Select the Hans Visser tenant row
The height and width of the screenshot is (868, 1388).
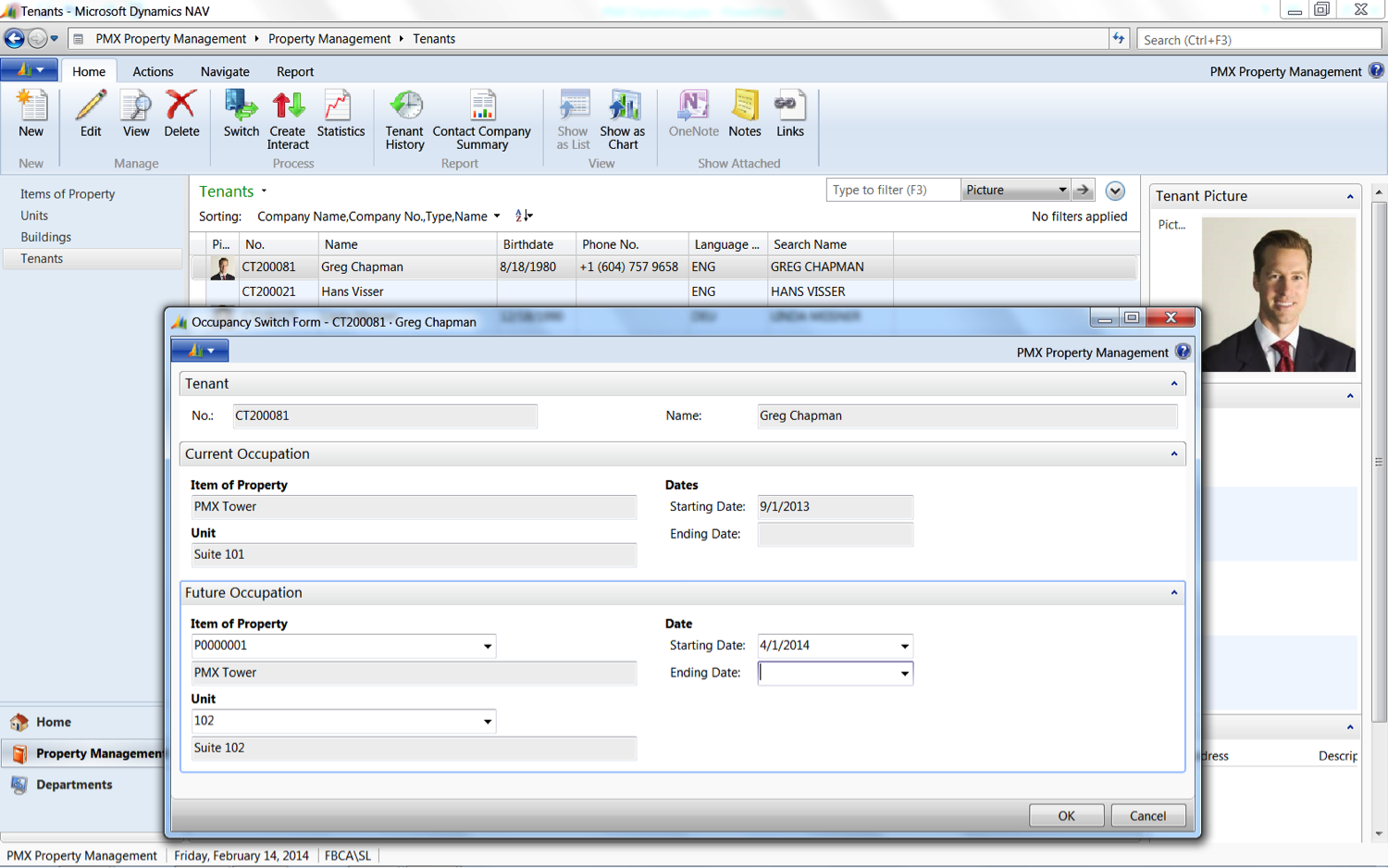663,291
